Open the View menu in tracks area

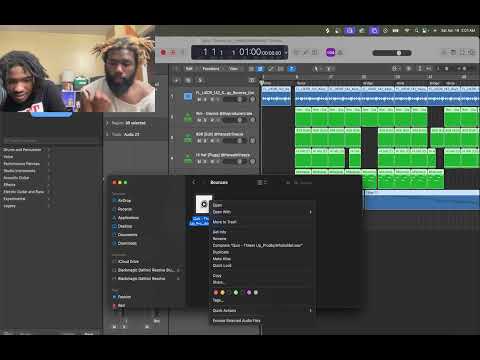click(234, 69)
